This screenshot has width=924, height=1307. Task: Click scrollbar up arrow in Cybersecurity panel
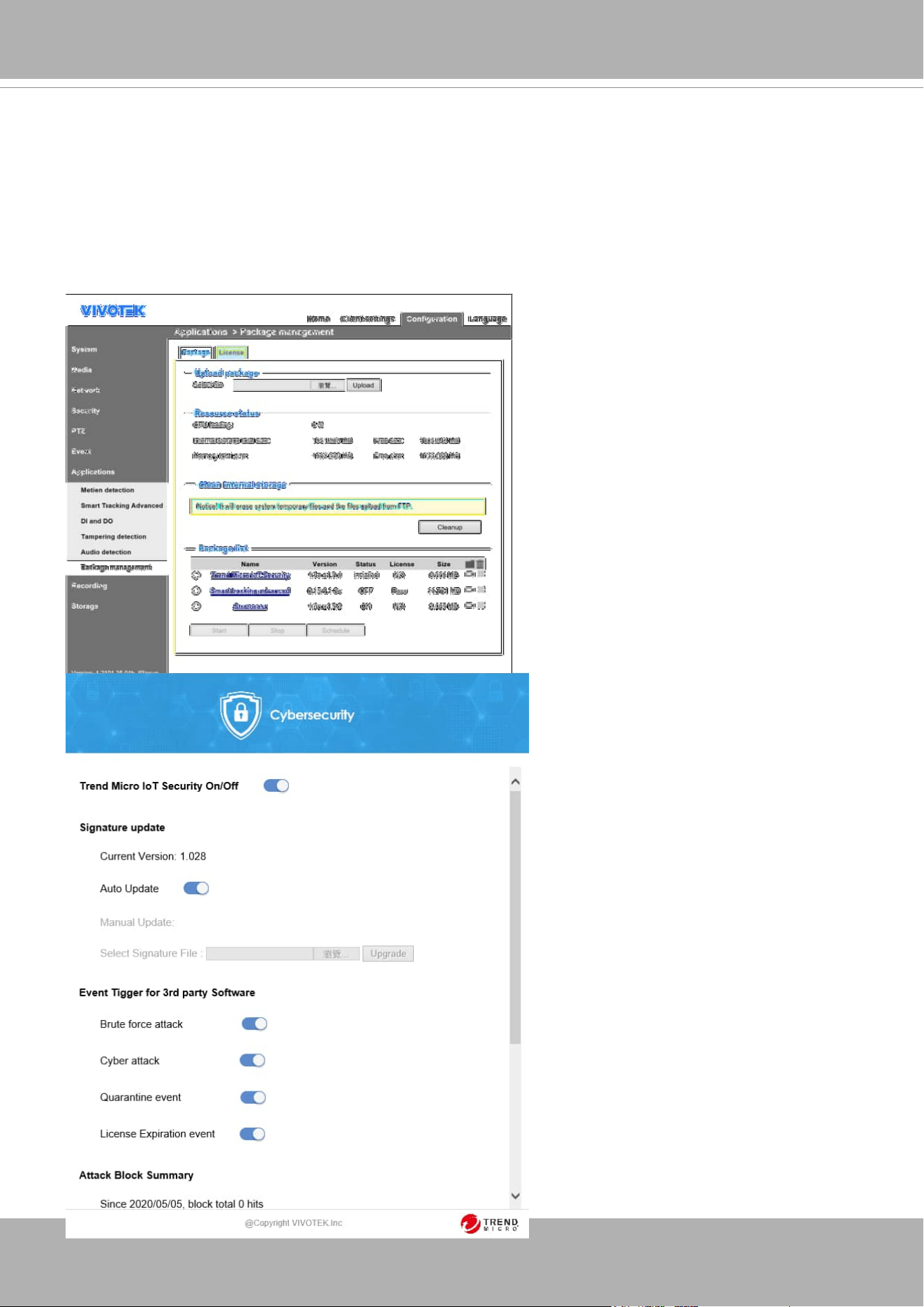(x=515, y=781)
